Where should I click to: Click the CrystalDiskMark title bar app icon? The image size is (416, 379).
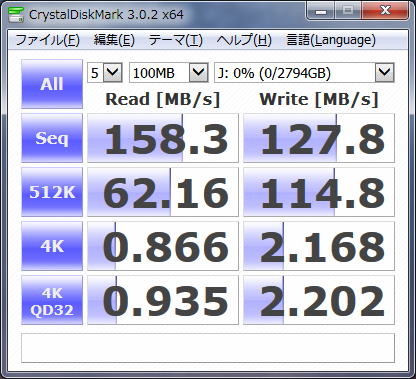[x=16, y=14]
